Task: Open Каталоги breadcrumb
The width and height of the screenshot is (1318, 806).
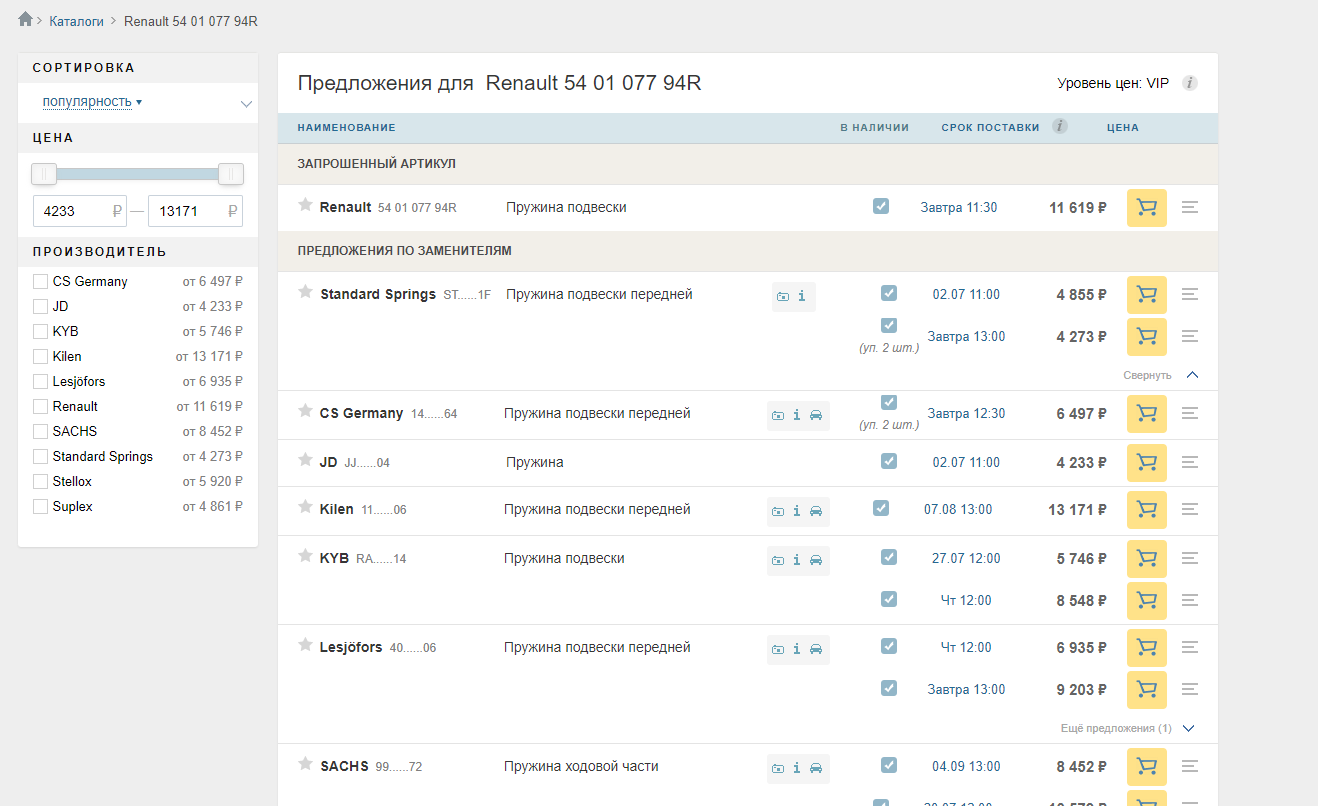Action: click(x=77, y=21)
